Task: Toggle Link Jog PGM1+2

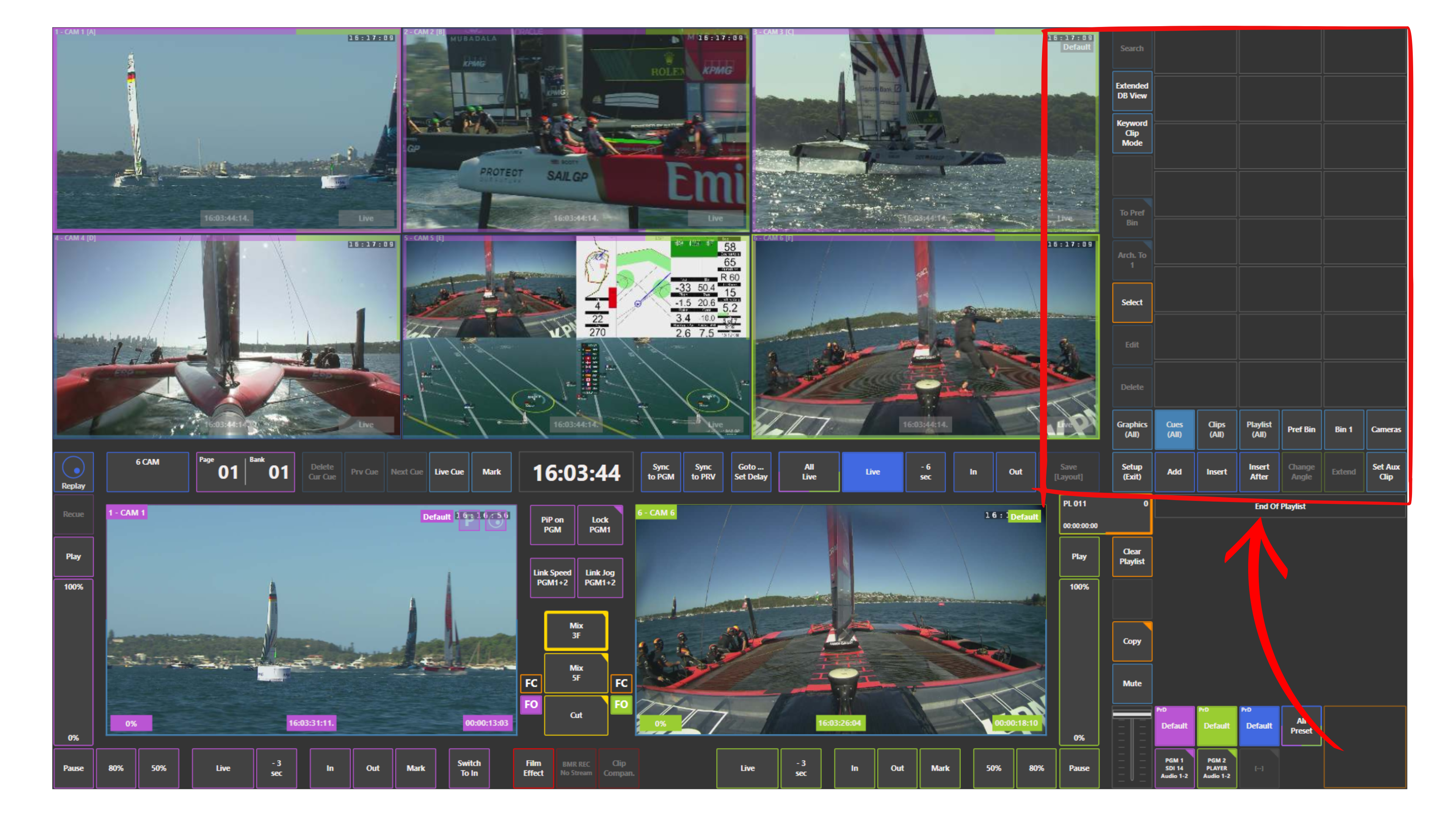Action: tap(600, 577)
